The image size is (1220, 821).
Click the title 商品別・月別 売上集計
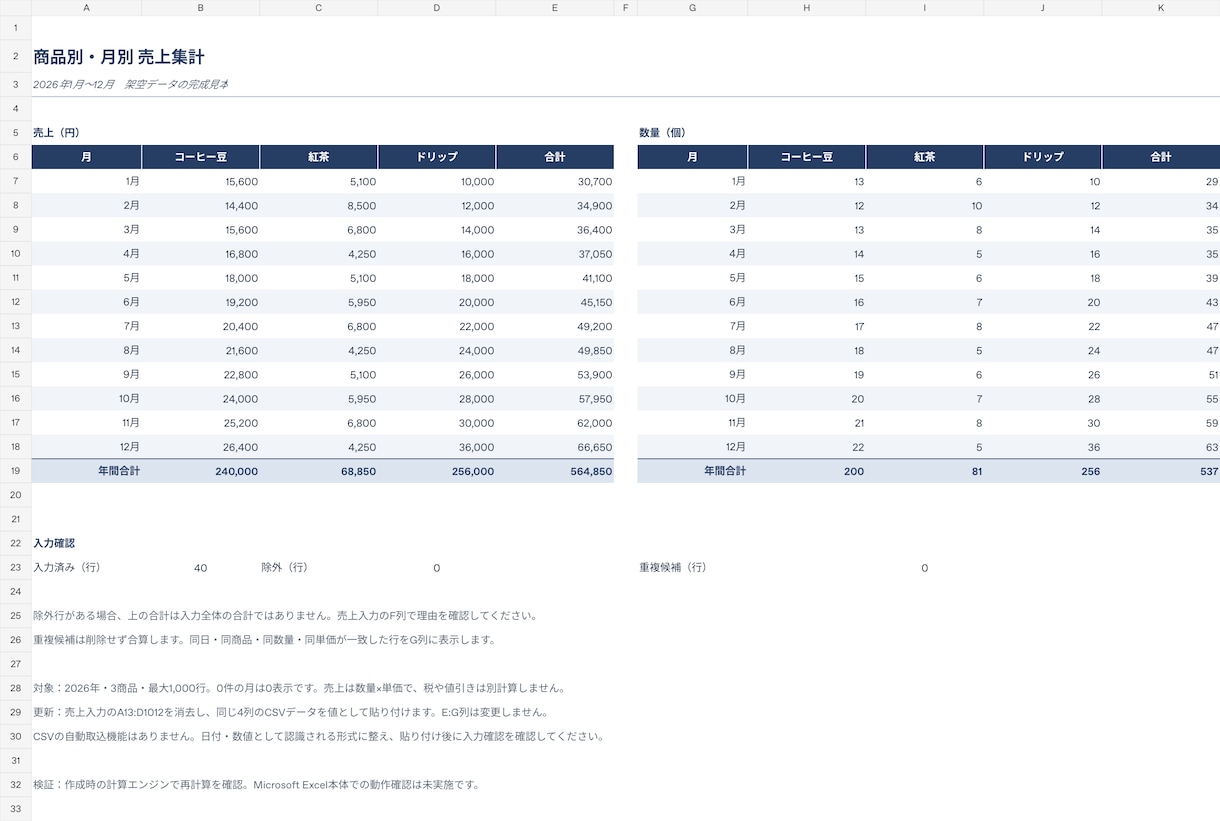[x=119, y=57]
